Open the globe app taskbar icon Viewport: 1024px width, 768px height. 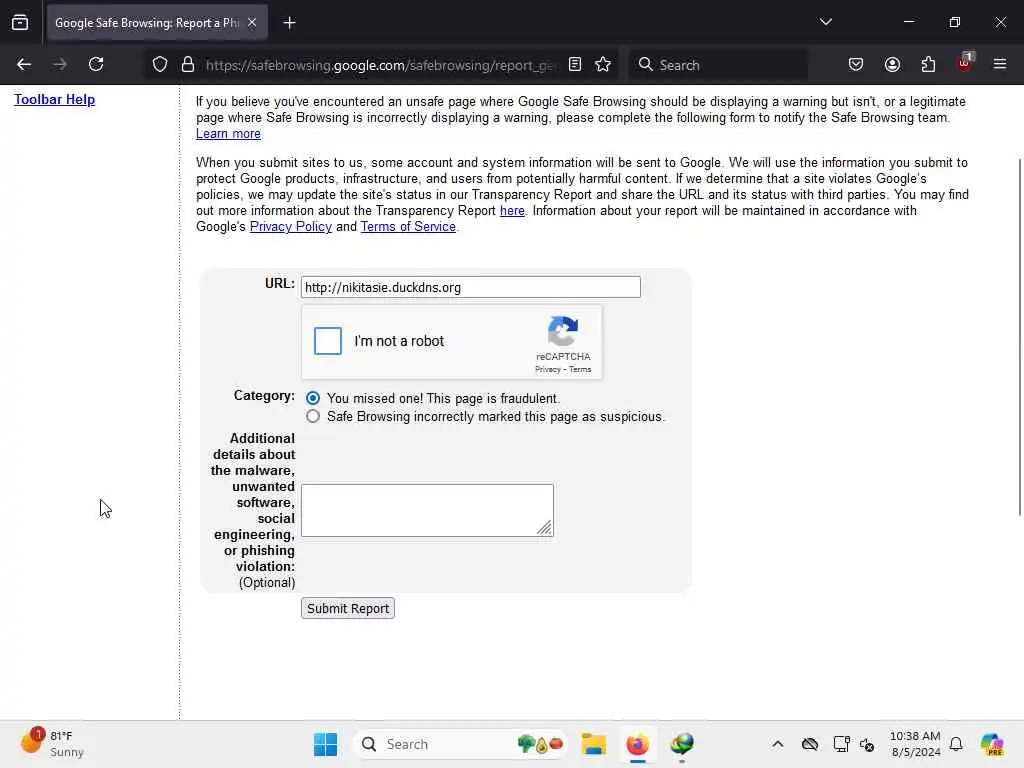pyautogui.click(x=682, y=744)
